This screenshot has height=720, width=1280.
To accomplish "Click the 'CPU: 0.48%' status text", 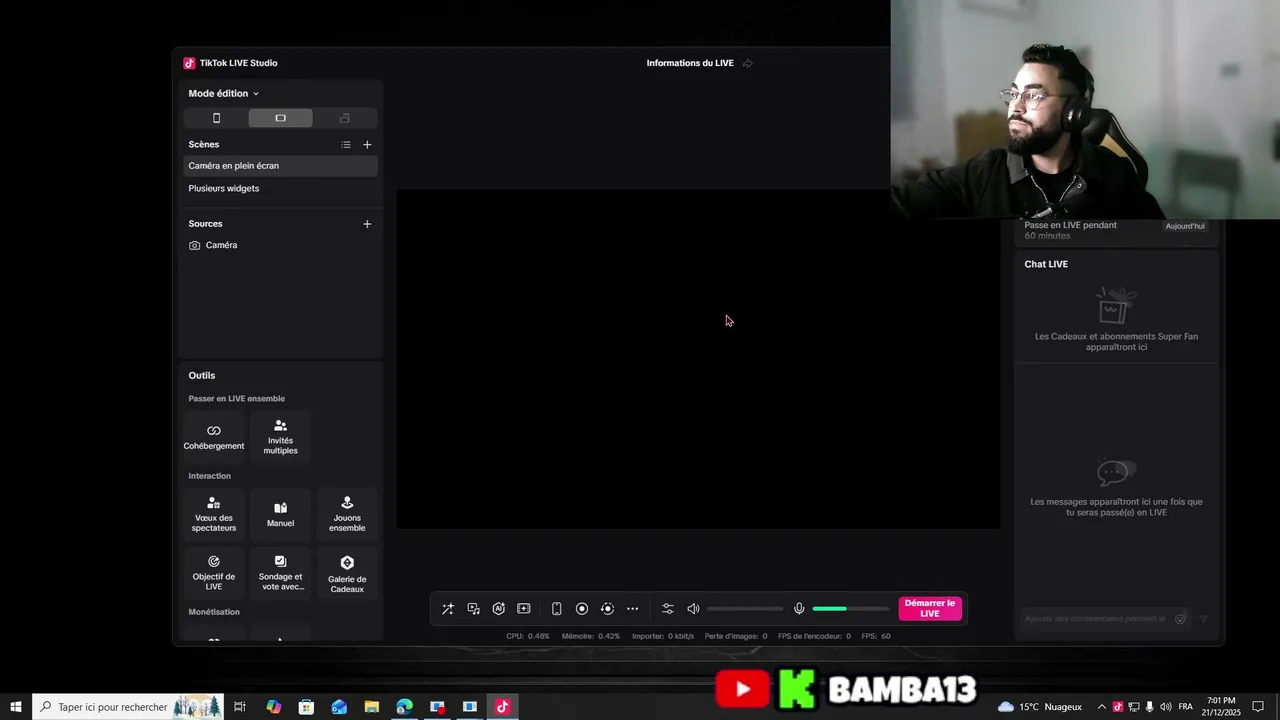I will [528, 636].
